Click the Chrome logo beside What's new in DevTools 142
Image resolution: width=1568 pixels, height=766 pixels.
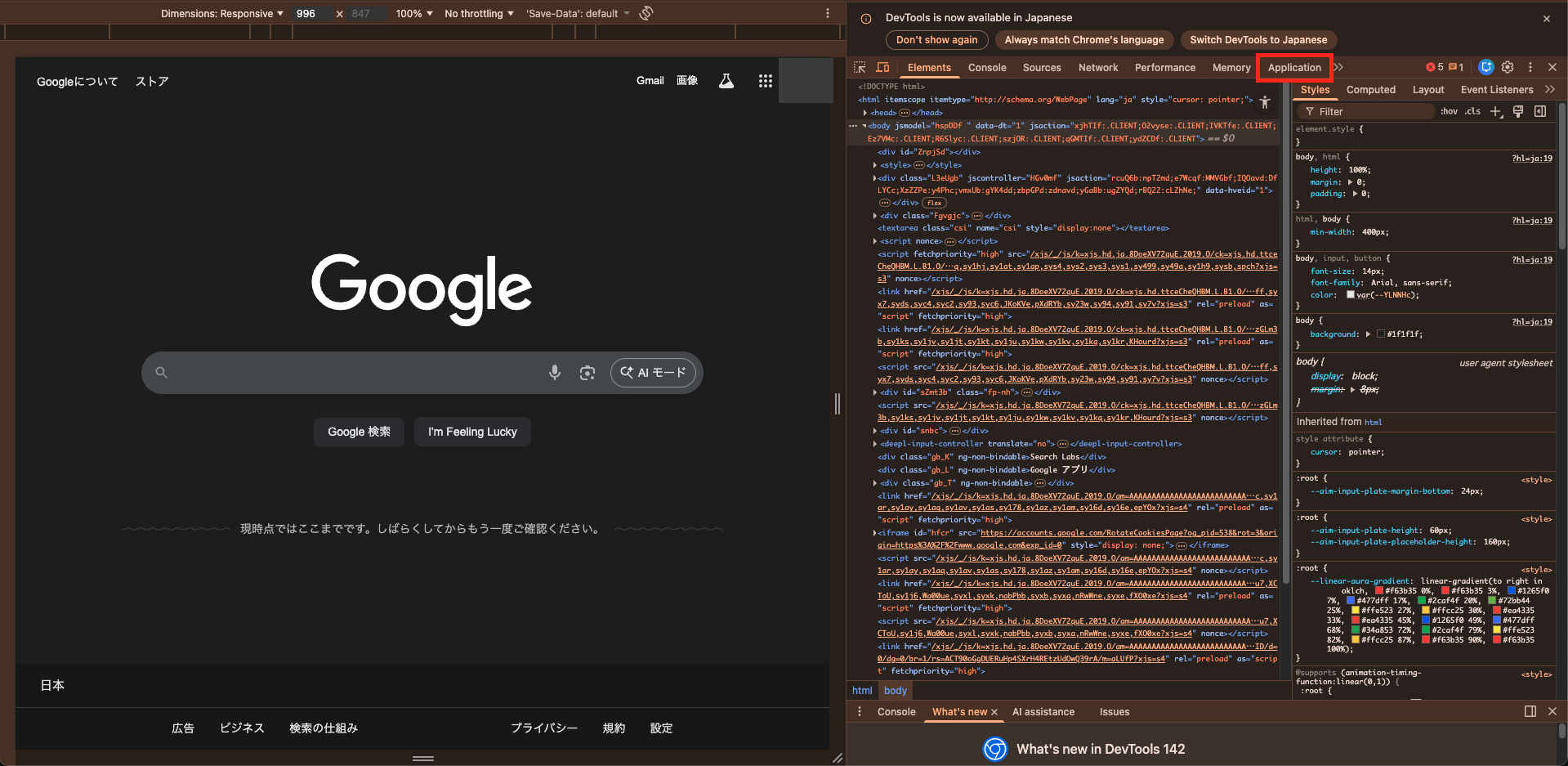pyautogui.click(x=995, y=749)
